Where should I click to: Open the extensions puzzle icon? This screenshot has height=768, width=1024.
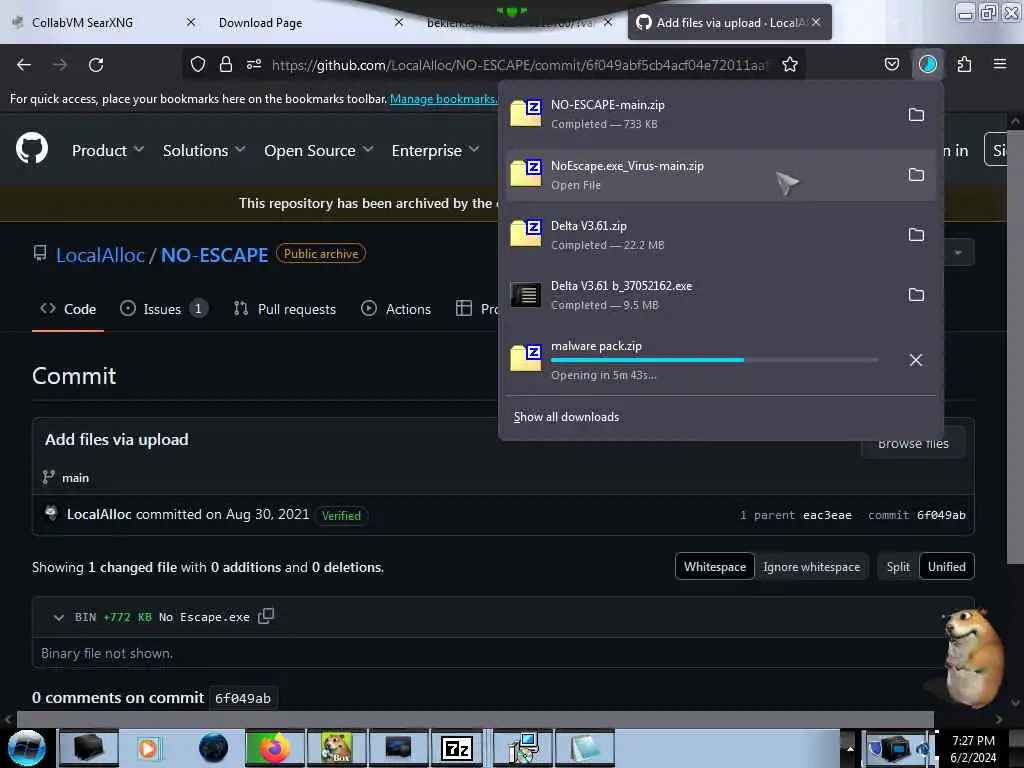[964, 64]
